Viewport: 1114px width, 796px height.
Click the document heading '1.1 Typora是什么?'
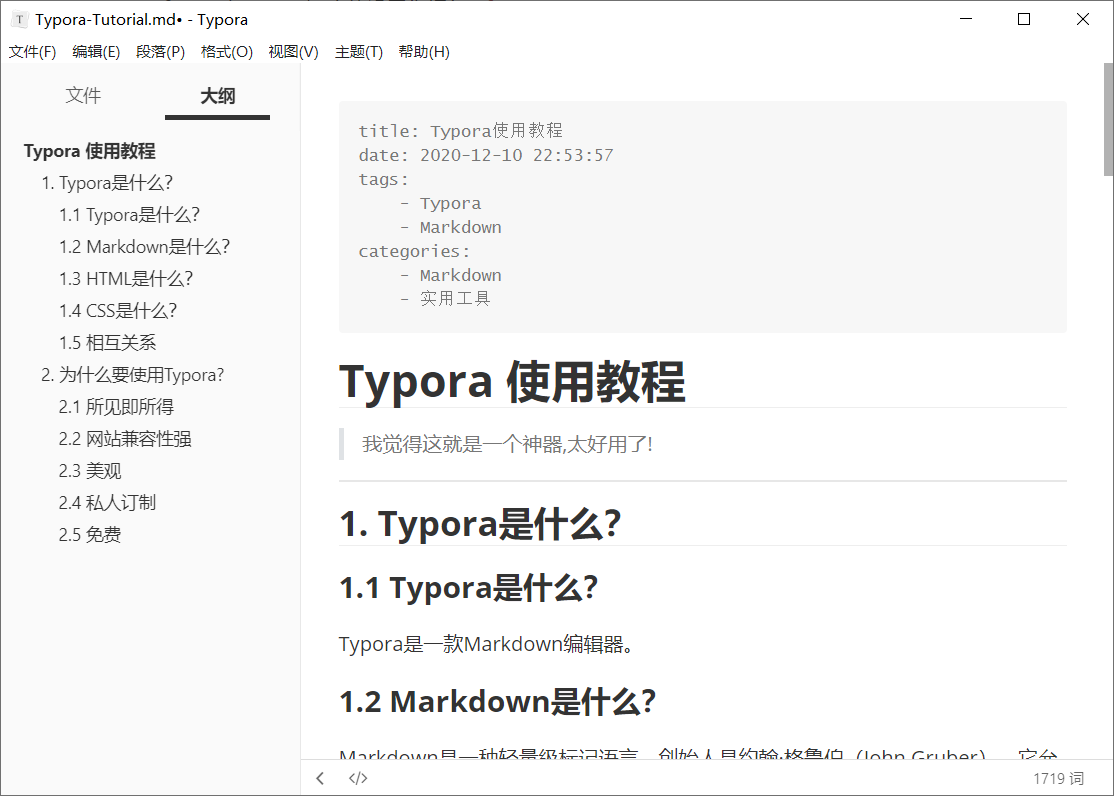[469, 588]
